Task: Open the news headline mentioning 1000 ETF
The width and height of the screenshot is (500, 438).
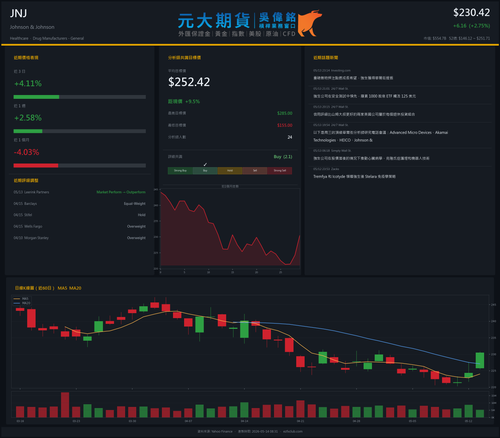Action: [x=364, y=96]
